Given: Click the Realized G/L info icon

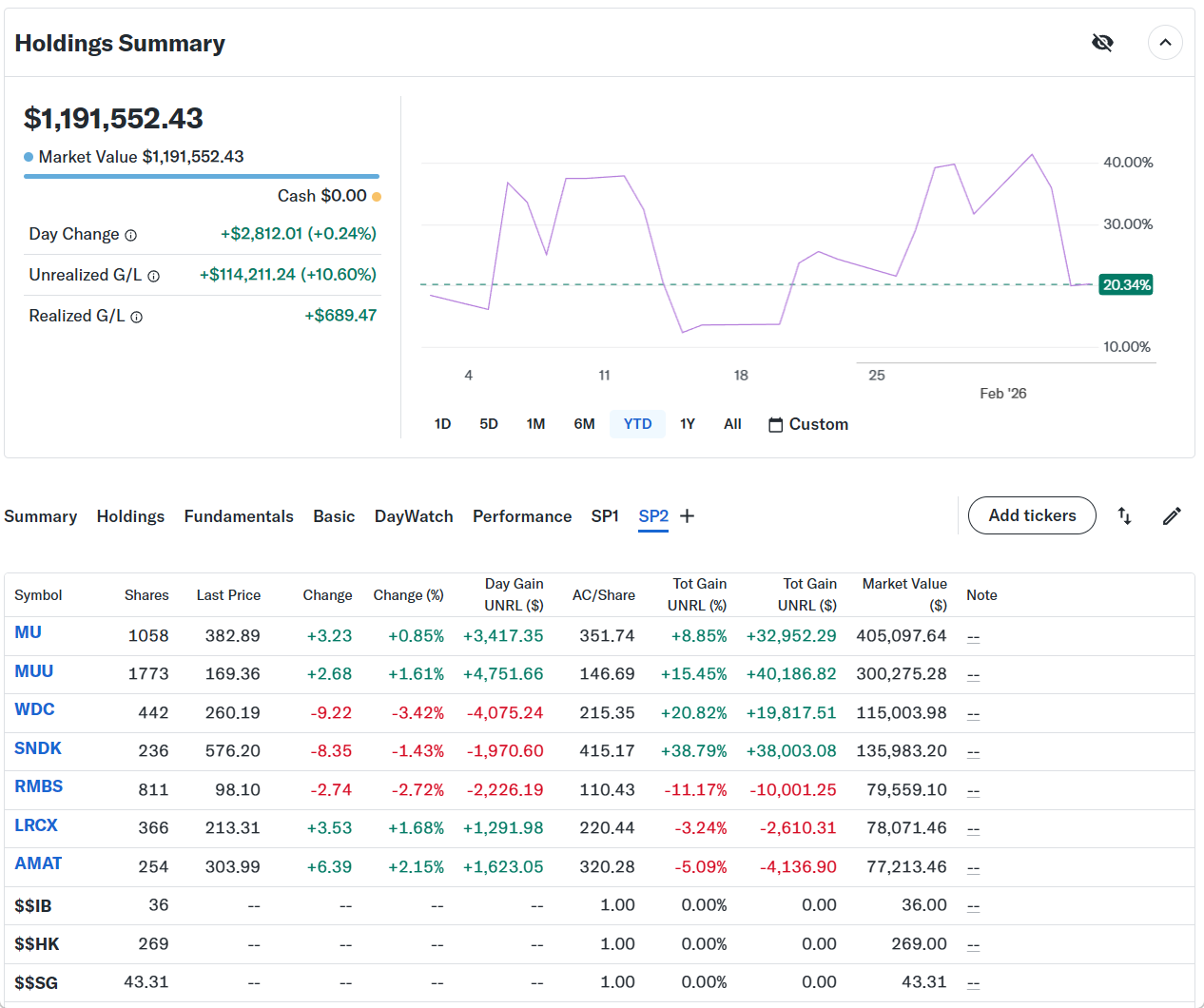Looking at the screenshot, I should [136, 317].
